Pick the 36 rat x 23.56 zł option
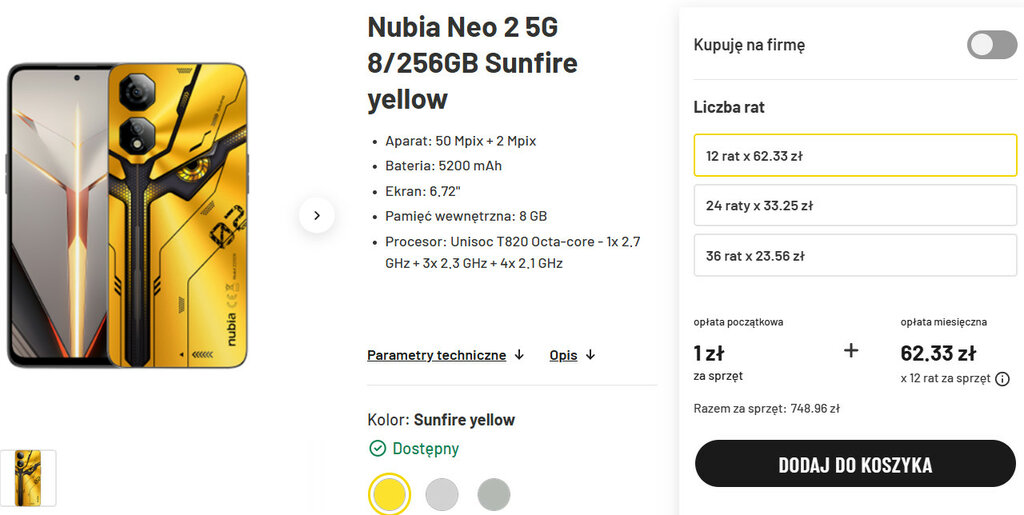This screenshot has width=1024, height=515. point(855,255)
